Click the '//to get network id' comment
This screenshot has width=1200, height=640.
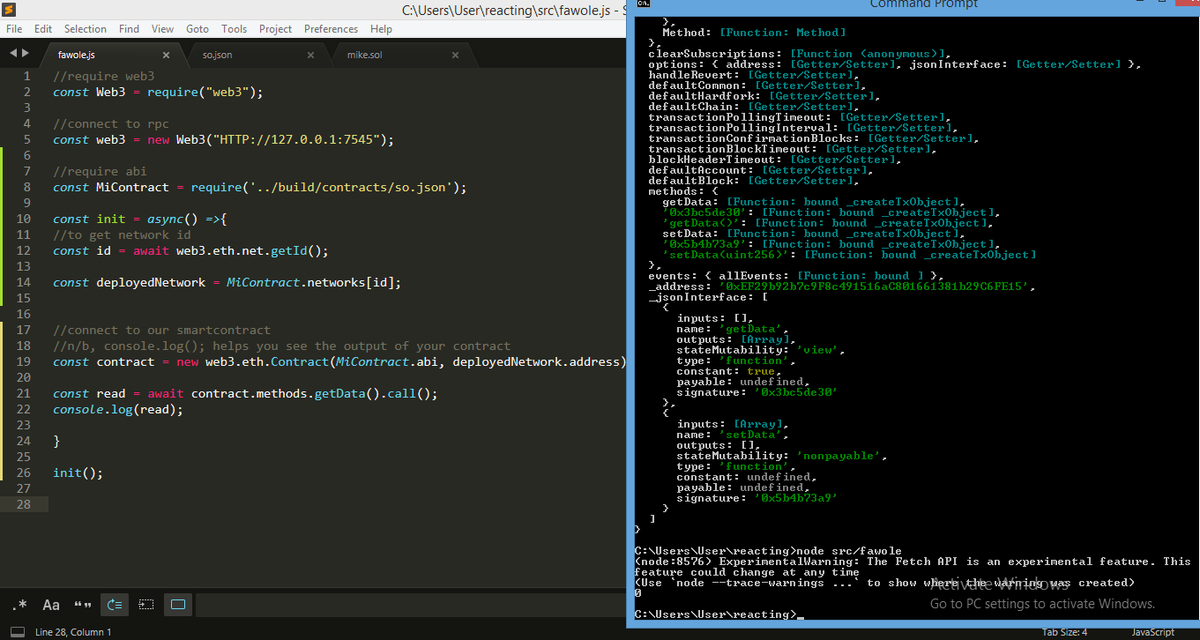click(122, 235)
